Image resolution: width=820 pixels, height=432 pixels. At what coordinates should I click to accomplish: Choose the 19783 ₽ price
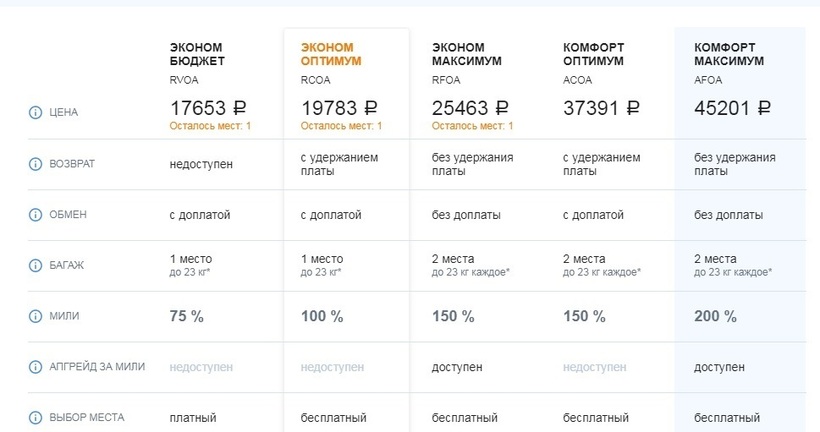[340, 107]
